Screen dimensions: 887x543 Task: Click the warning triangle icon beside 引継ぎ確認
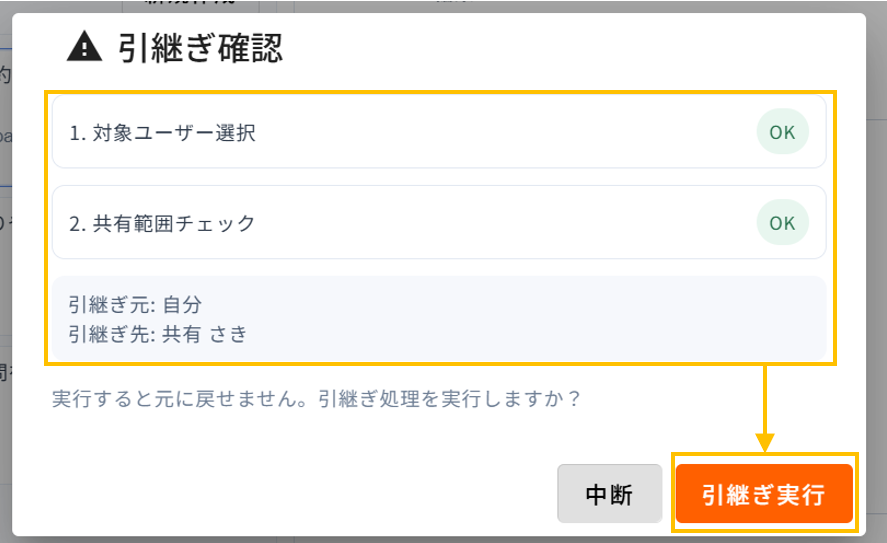[84, 46]
